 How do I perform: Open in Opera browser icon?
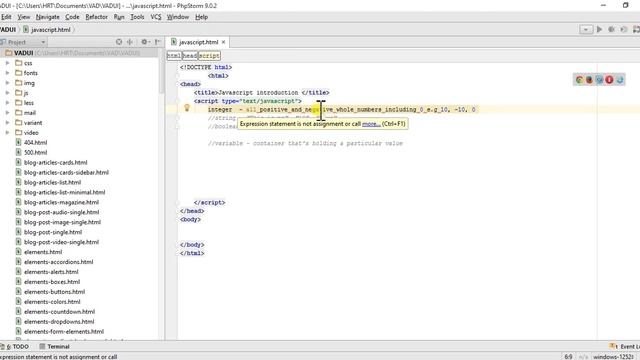point(609,80)
